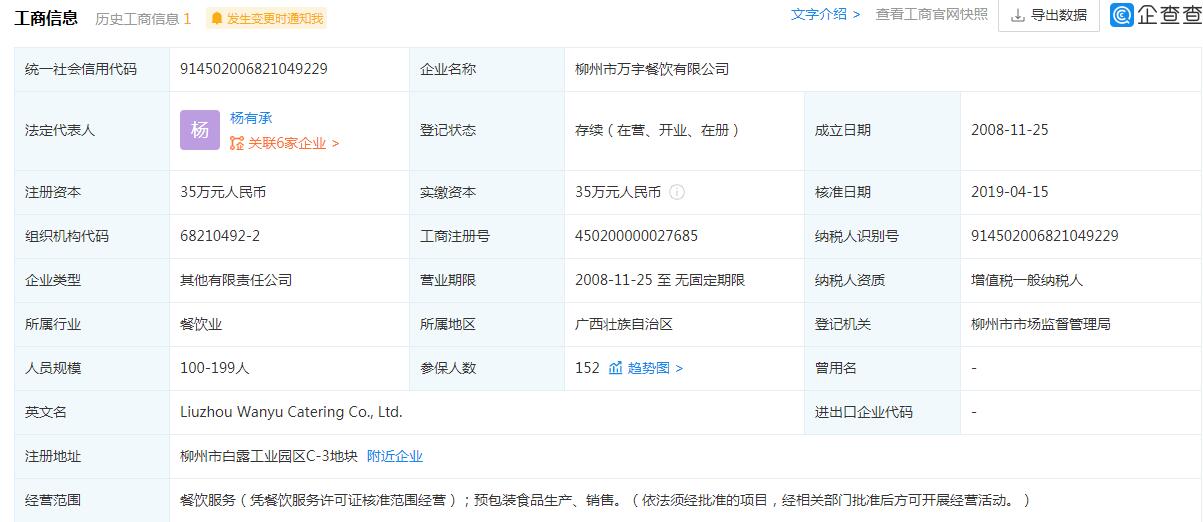
Task: Click the 登记机关 label
Action: 843,324
